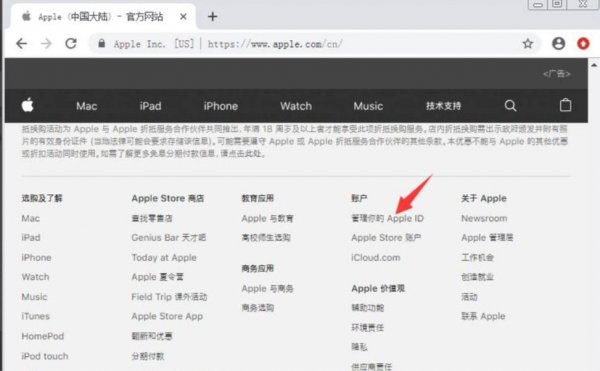Viewport: 600px width, 371px height.
Task: Open Music in the top navigation bar
Action: (368, 106)
